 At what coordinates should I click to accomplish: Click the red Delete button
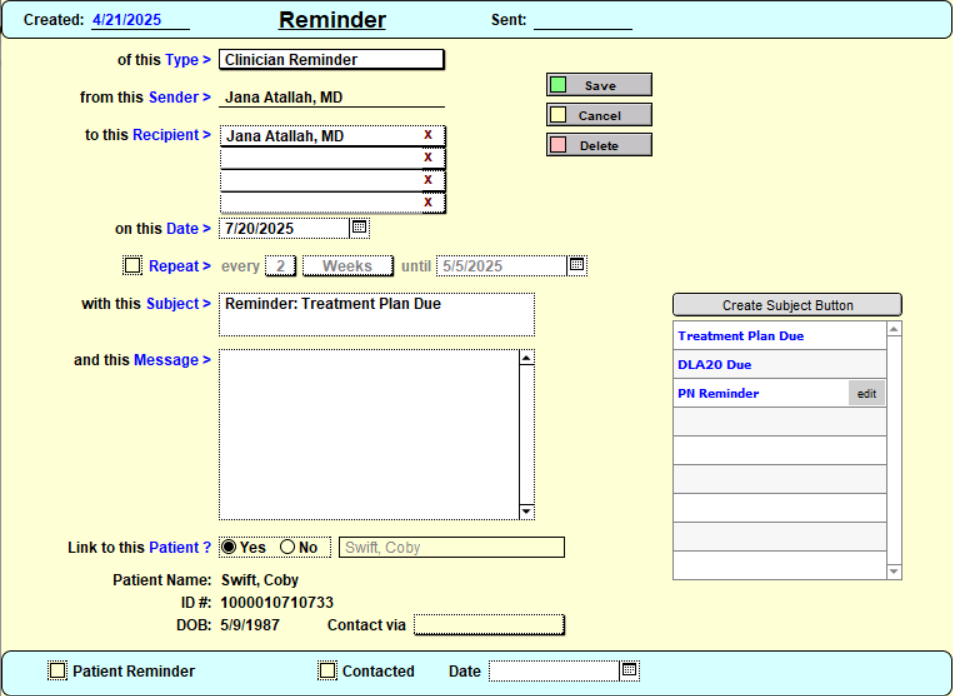pos(599,146)
